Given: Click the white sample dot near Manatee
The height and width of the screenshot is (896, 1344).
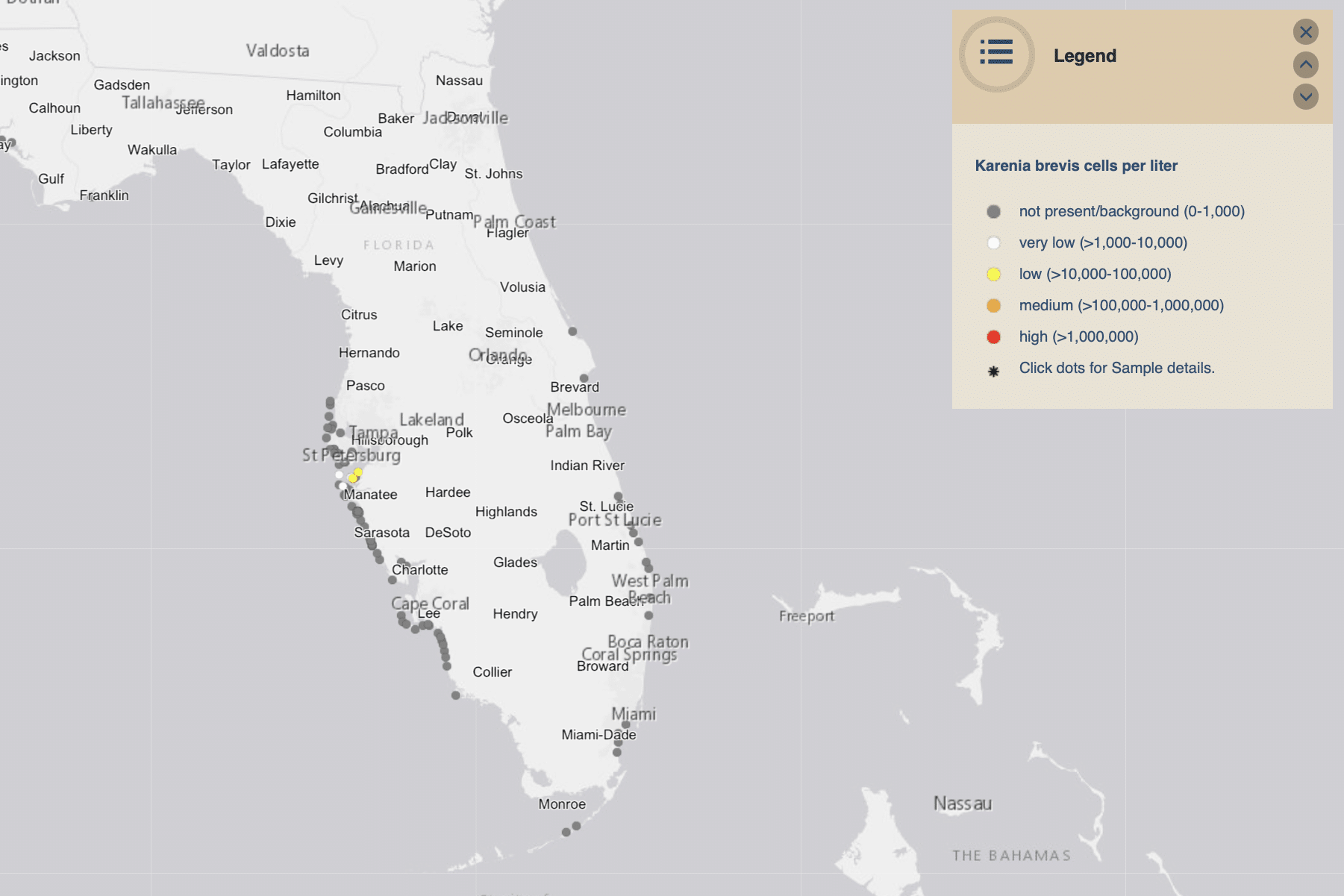Looking at the screenshot, I should (342, 486).
